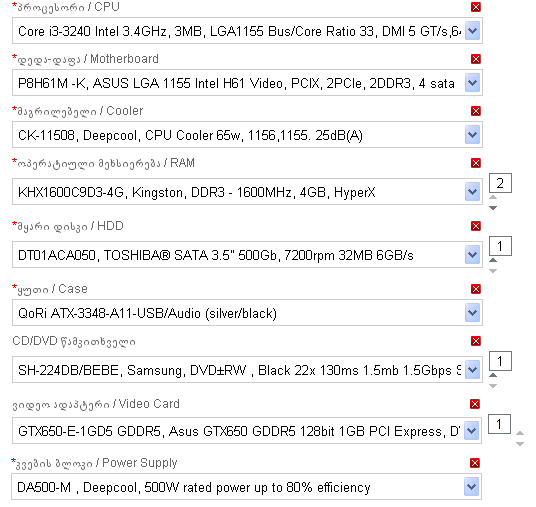Expand the Kingston RAM dropdown
536x507 pixels.
tap(472, 192)
